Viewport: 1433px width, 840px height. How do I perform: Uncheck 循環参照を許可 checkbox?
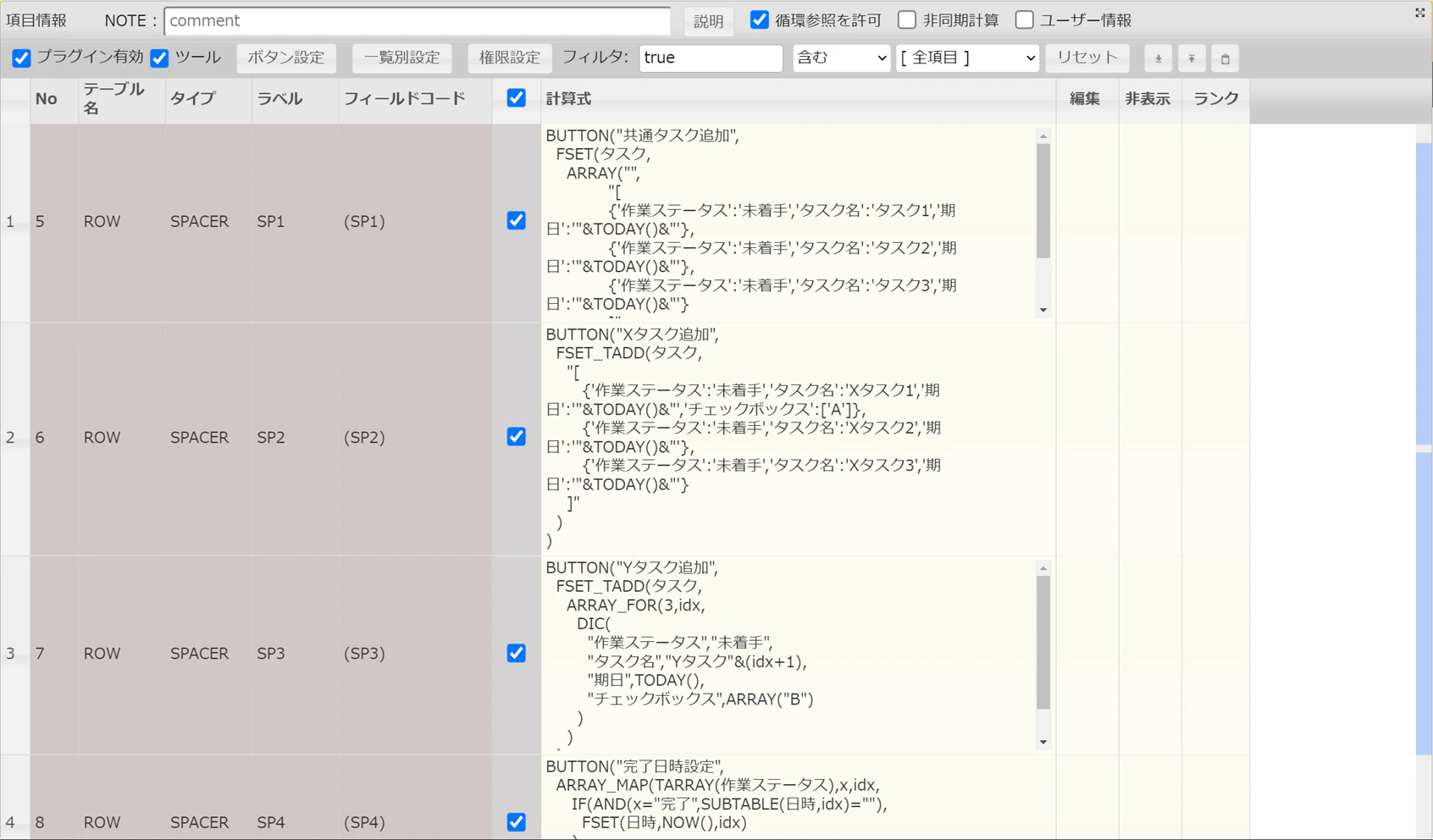click(760, 19)
